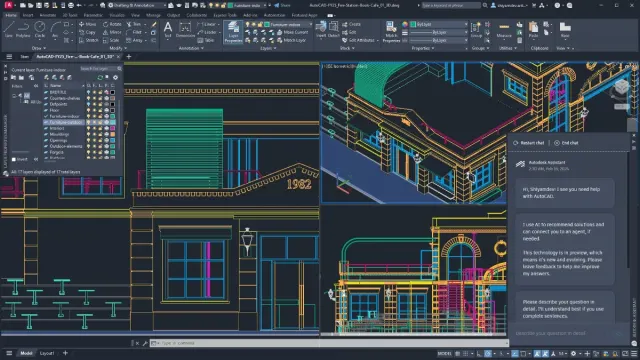Viewport: 640px width, 360px height.
Task: Toggle freeze for Defpoints layer
Action: click(x=94, y=104)
